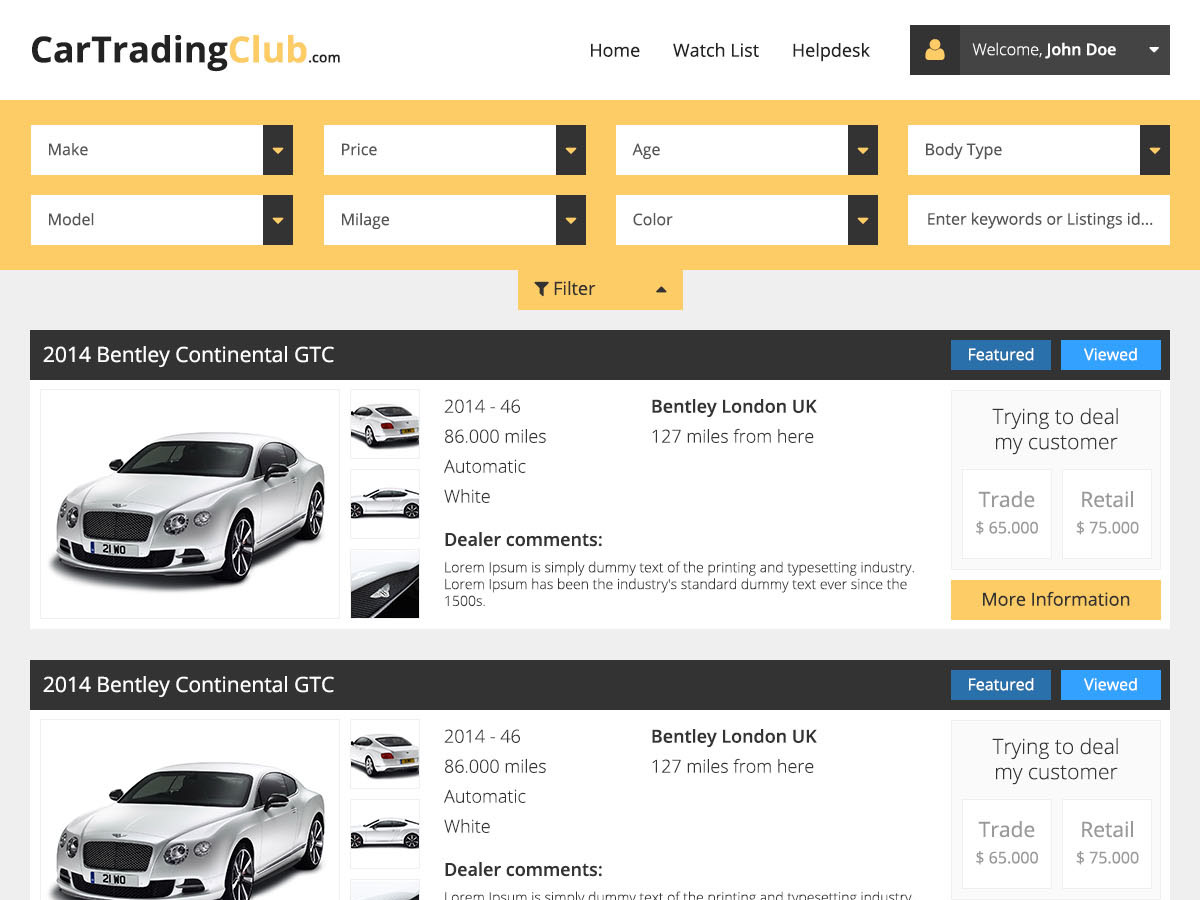Click '2014 - 46' in second listing

pos(482,737)
